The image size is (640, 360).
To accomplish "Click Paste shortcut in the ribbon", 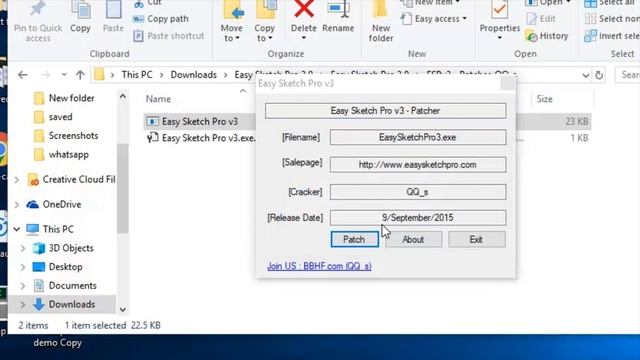I will click(x=169, y=36).
